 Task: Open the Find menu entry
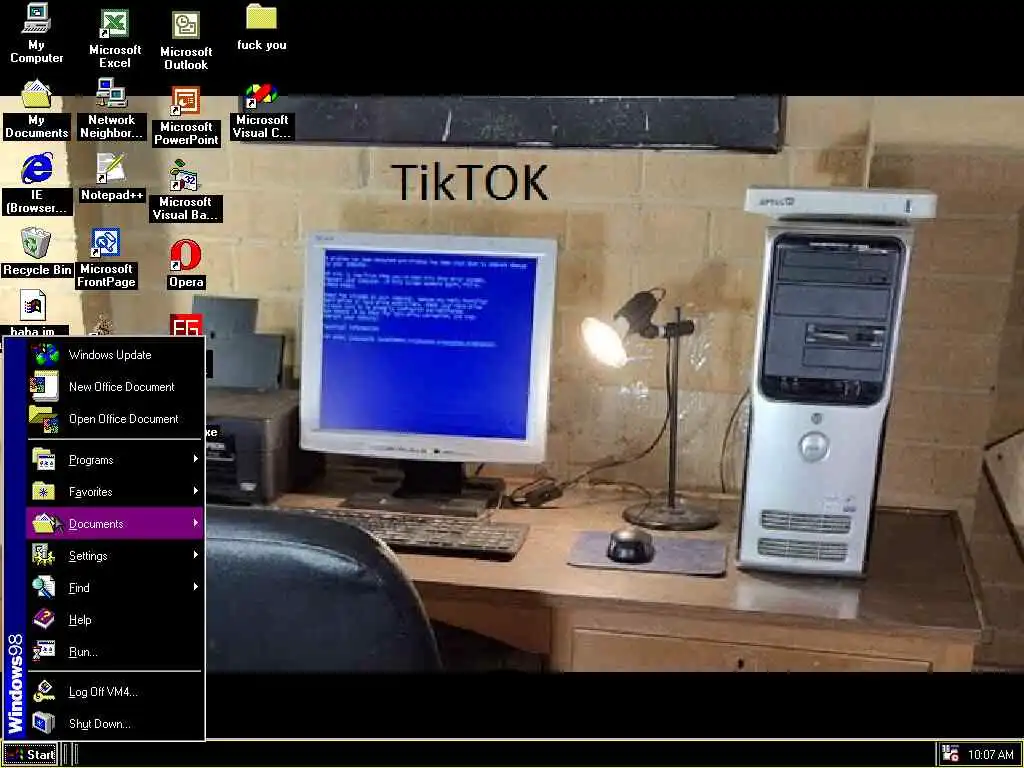[x=115, y=588]
